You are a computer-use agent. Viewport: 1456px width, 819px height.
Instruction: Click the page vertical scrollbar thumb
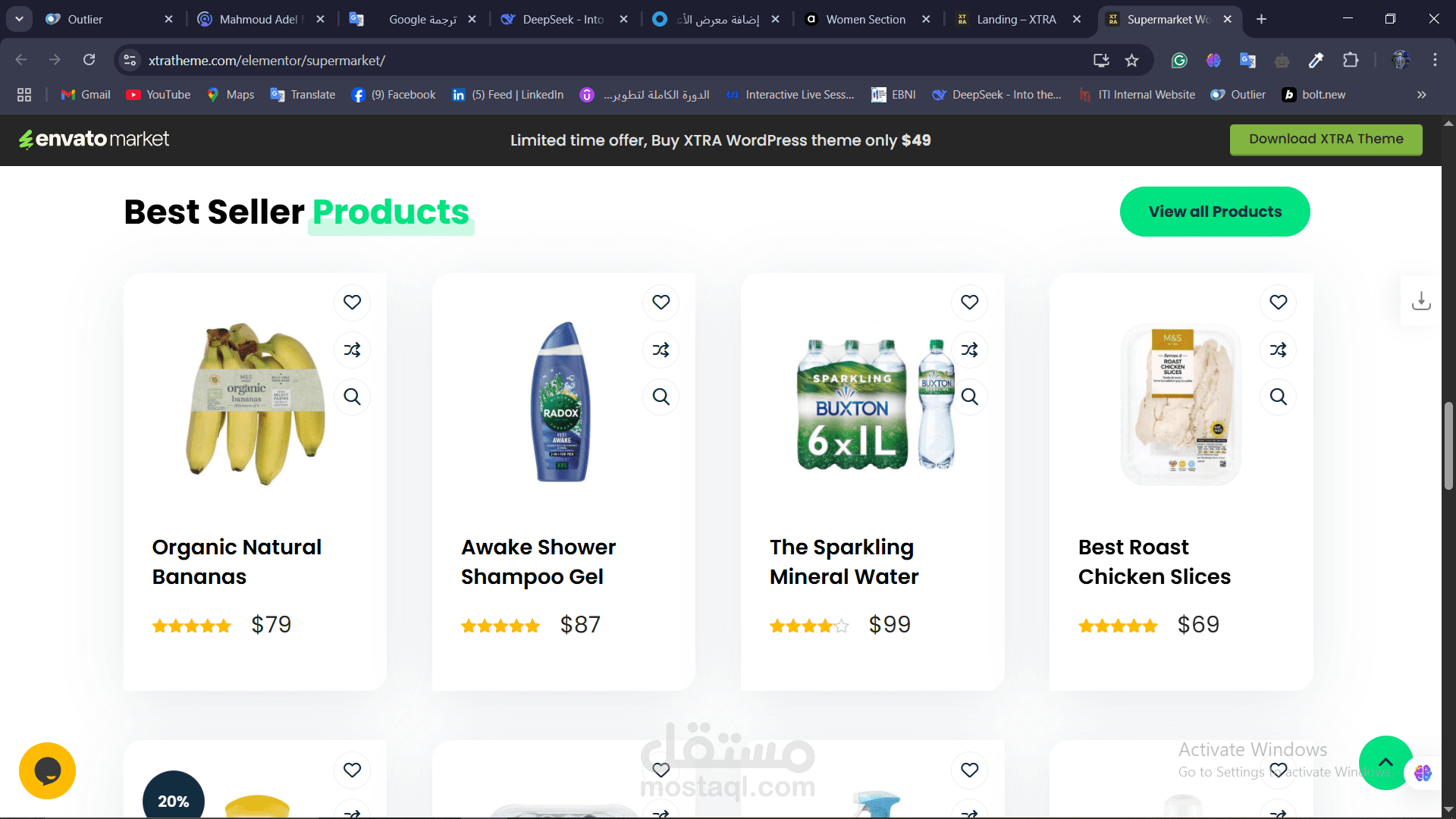(x=1448, y=446)
